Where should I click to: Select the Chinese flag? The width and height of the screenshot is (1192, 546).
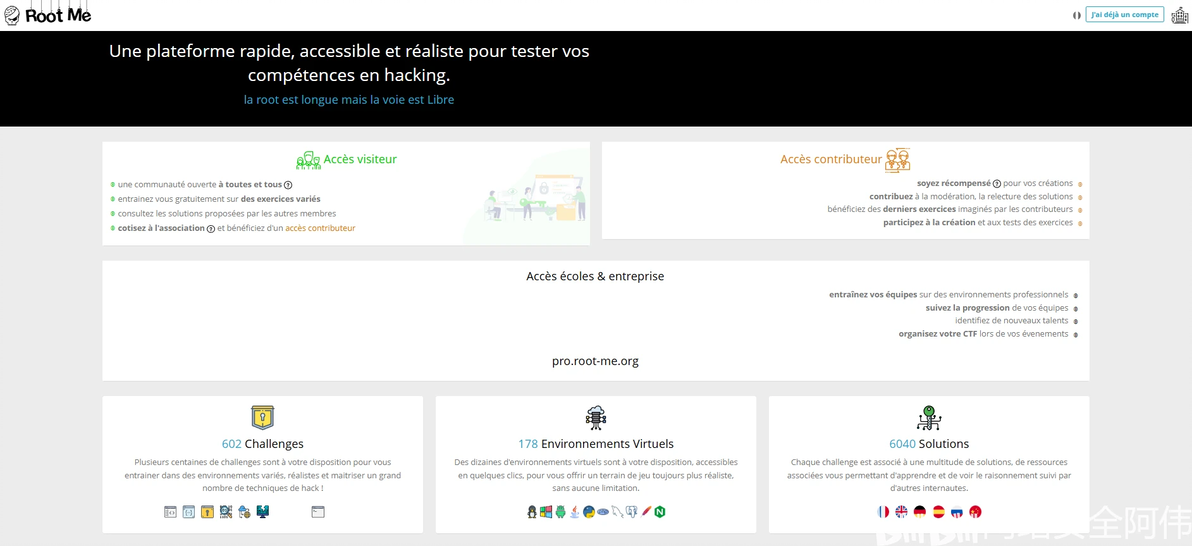point(975,512)
